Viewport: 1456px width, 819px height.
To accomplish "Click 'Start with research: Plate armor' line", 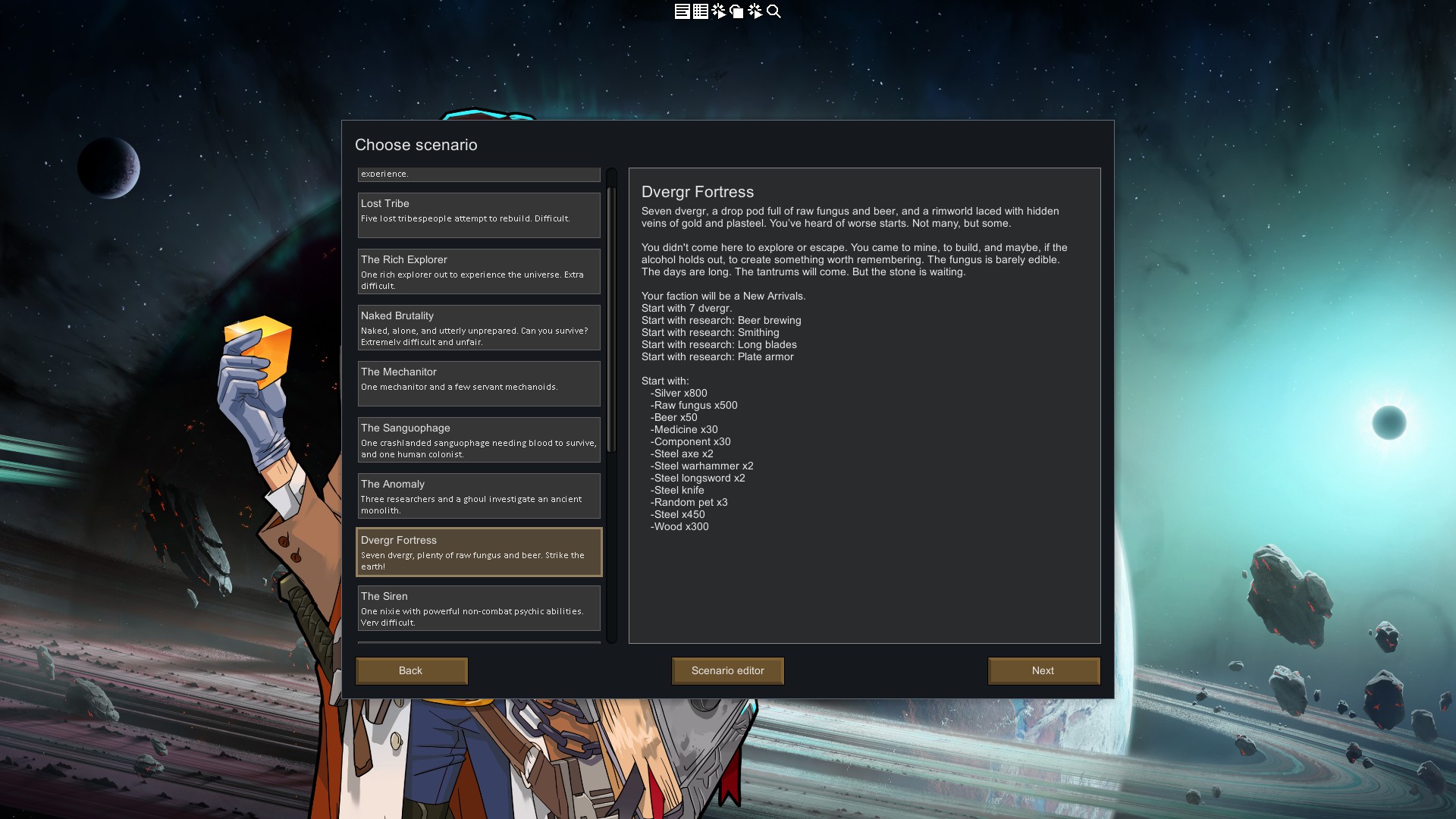I will click(x=717, y=356).
